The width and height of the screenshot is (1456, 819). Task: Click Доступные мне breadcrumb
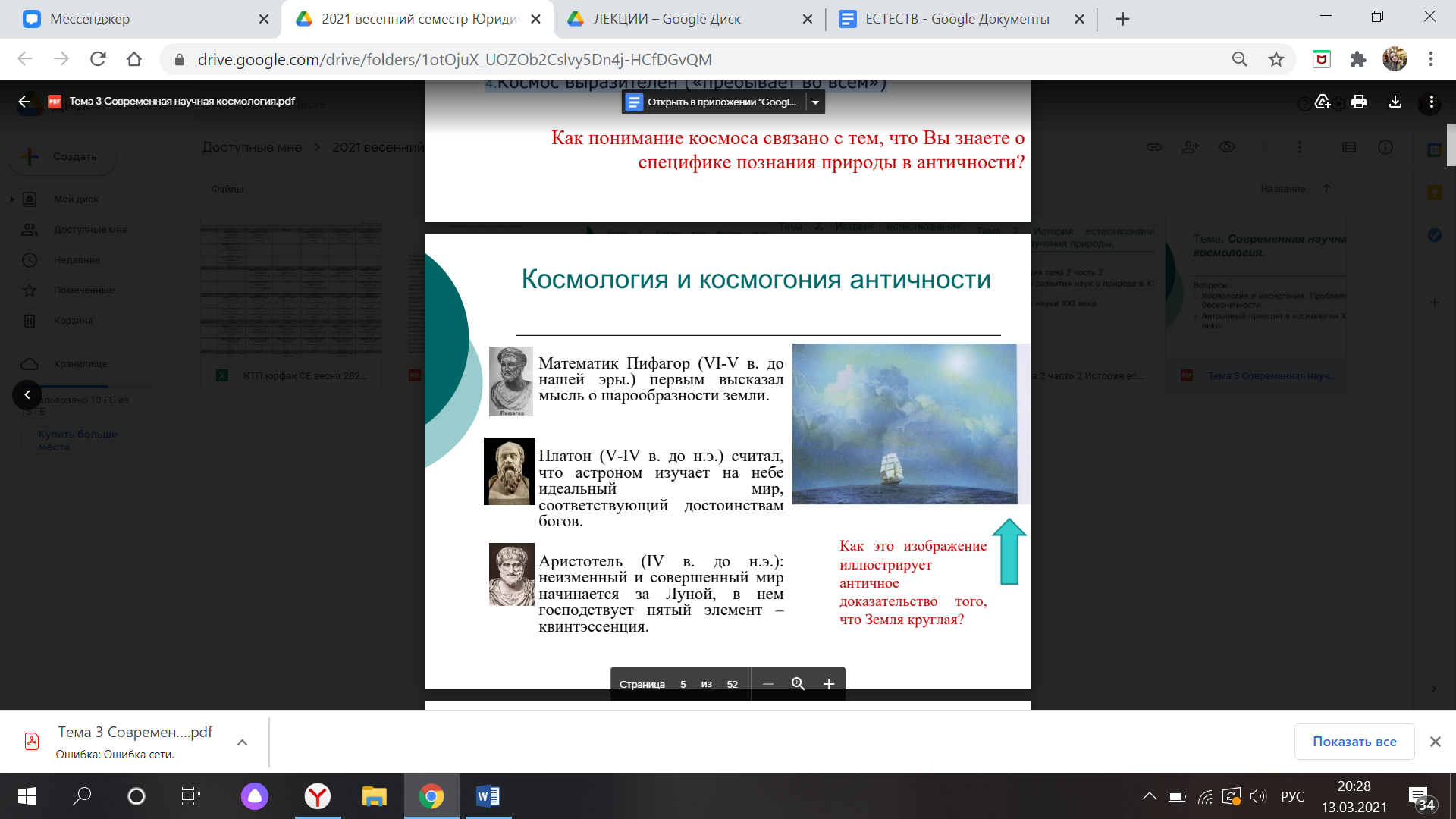pyautogui.click(x=252, y=147)
